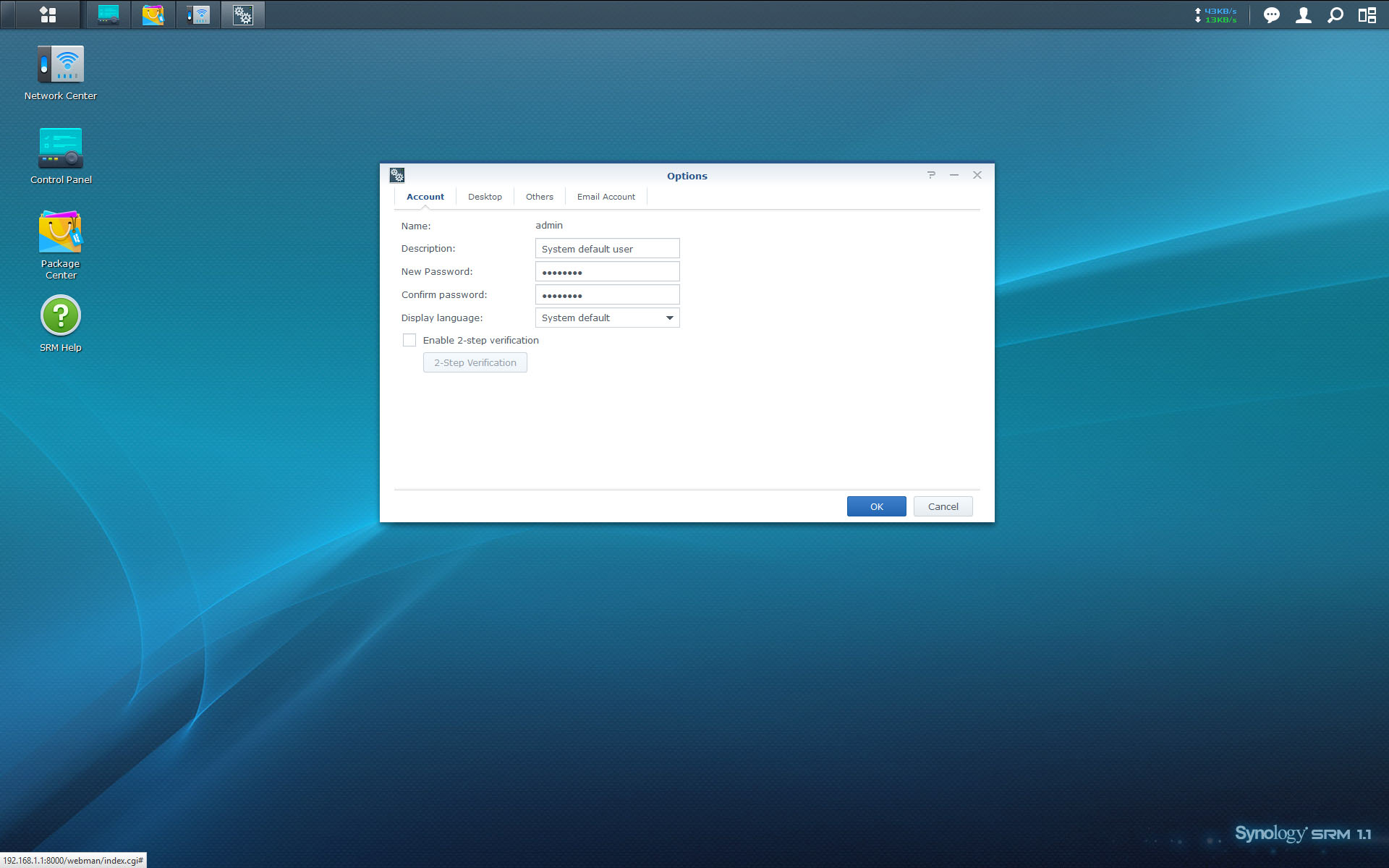Open the Main Menu grid icon
This screenshot has height=868, width=1389.
[x=48, y=14]
